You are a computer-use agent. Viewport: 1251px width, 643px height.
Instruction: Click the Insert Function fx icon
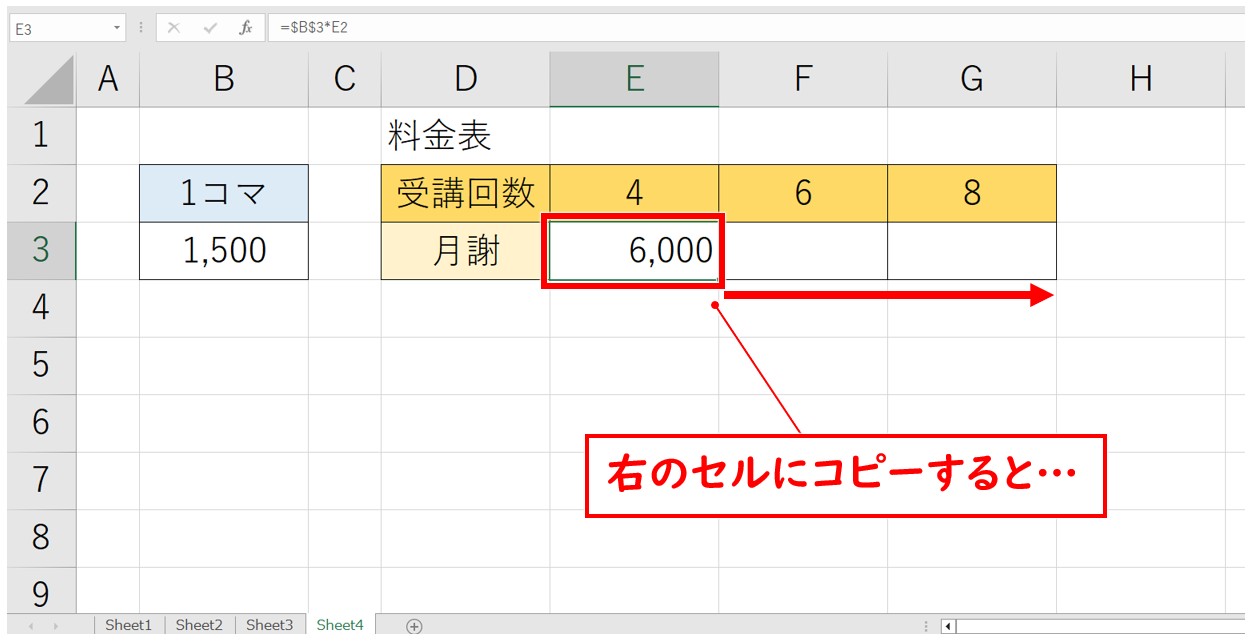[x=245, y=28]
